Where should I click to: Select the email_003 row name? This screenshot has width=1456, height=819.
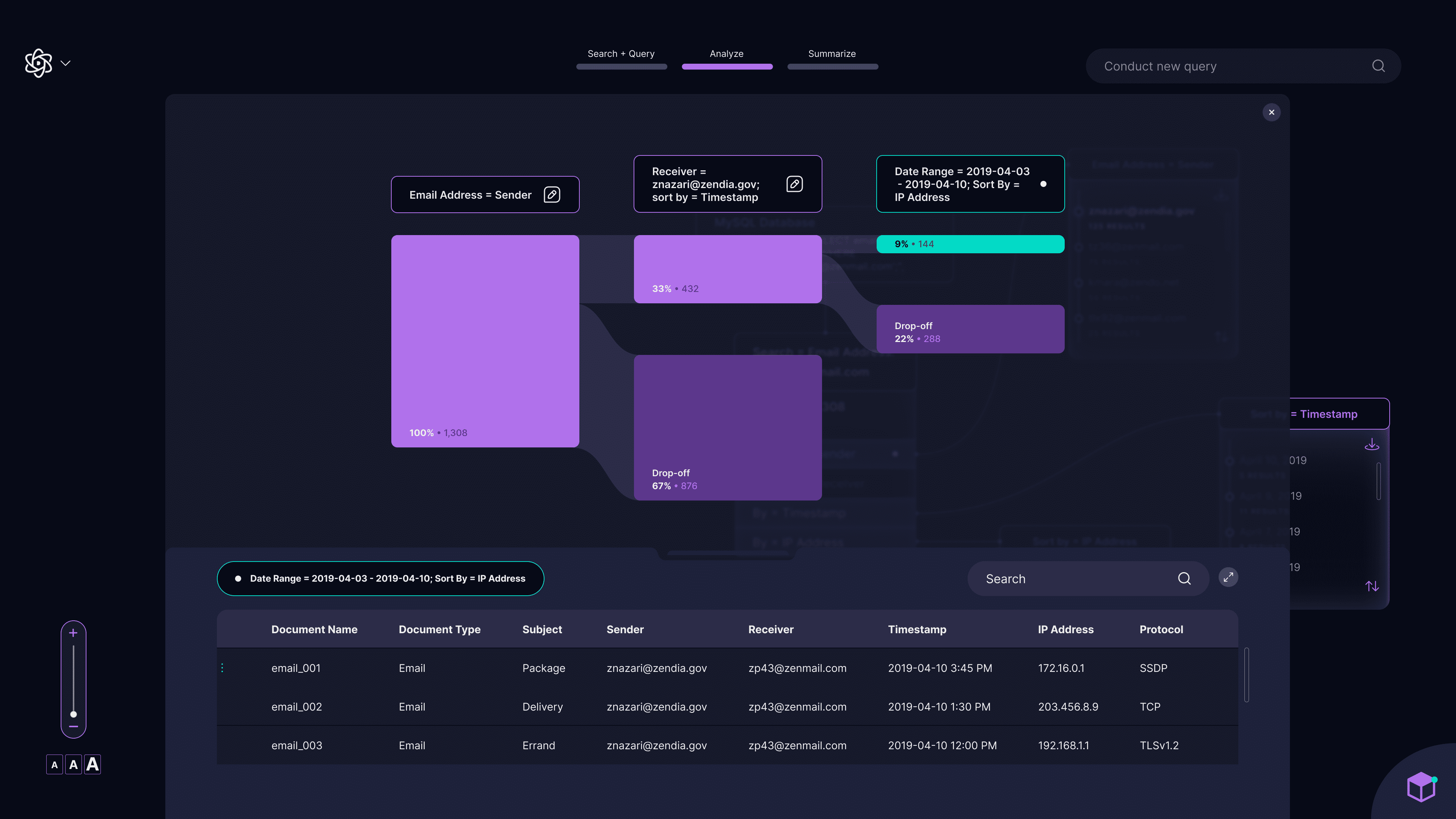point(297,745)
